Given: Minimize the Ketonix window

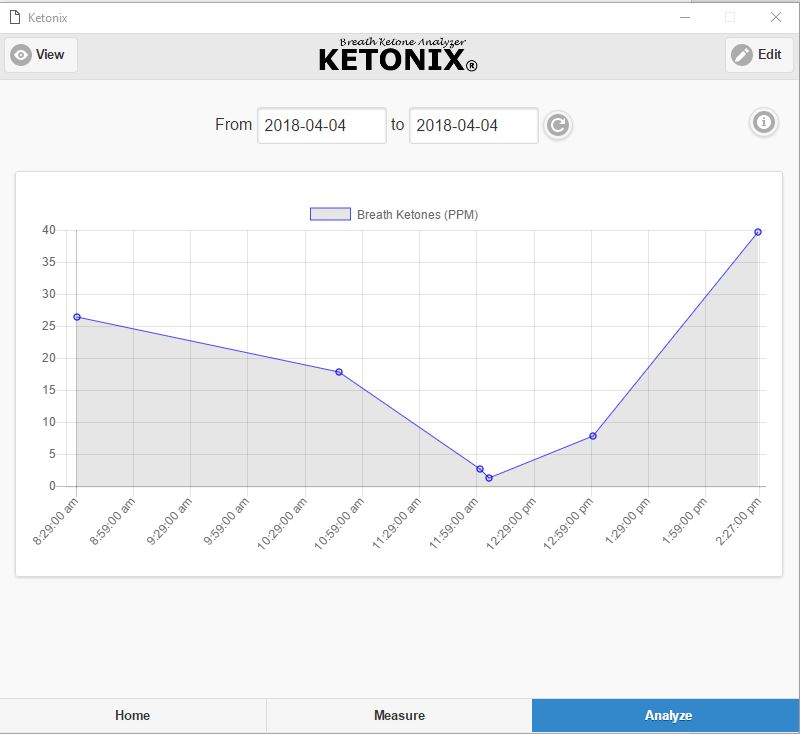Looking at the screenshot, I should 685,17.
